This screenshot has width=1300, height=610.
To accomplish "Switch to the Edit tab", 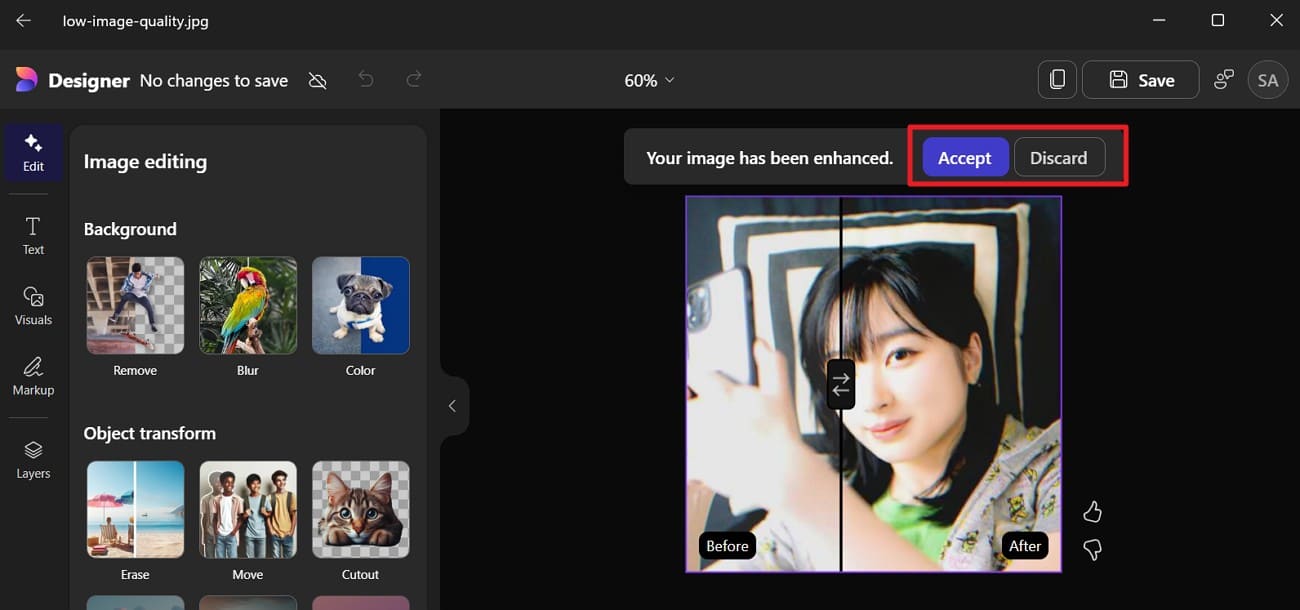I will 33,152.
